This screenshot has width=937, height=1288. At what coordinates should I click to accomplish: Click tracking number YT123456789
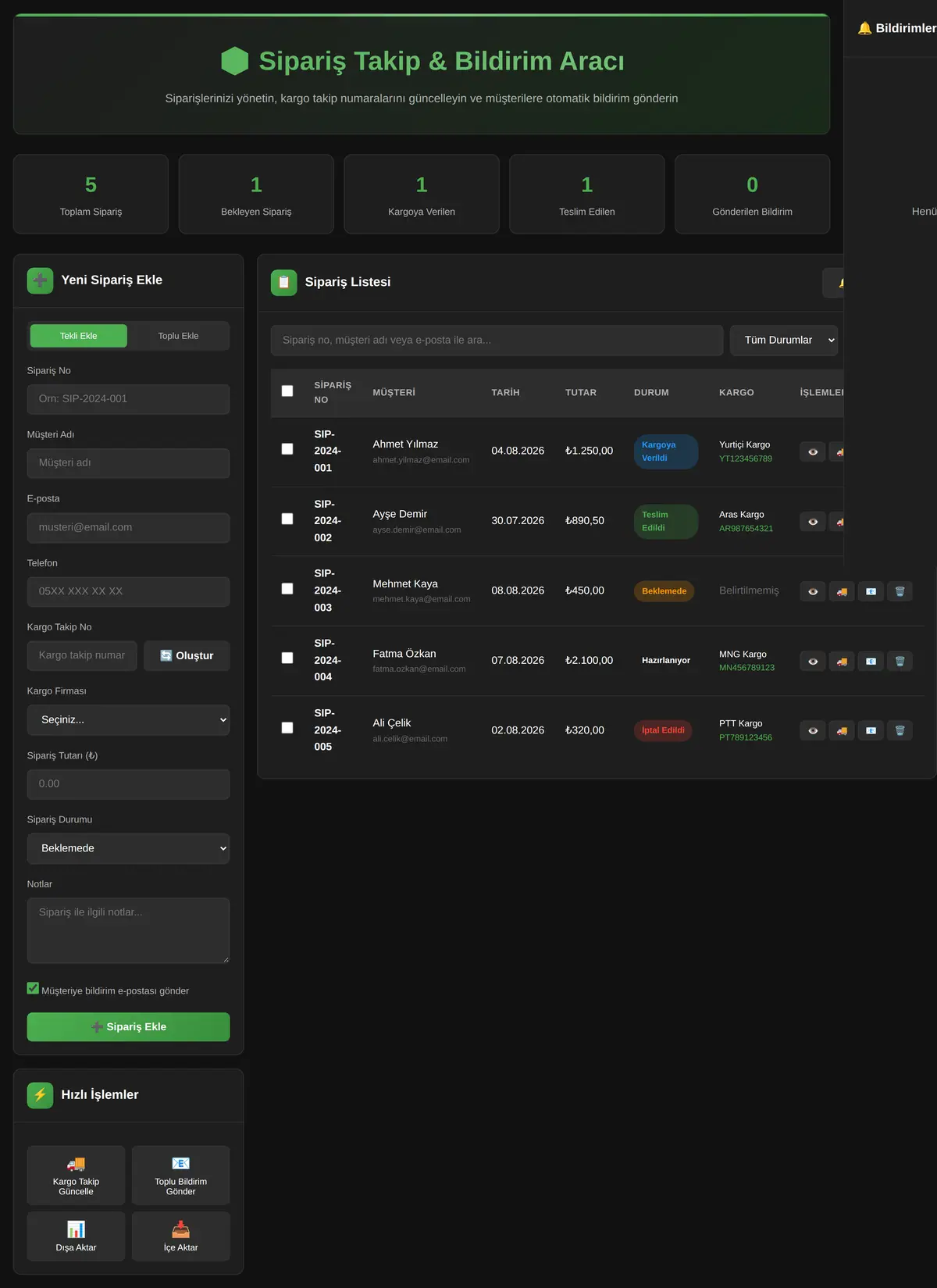(746, 458)
